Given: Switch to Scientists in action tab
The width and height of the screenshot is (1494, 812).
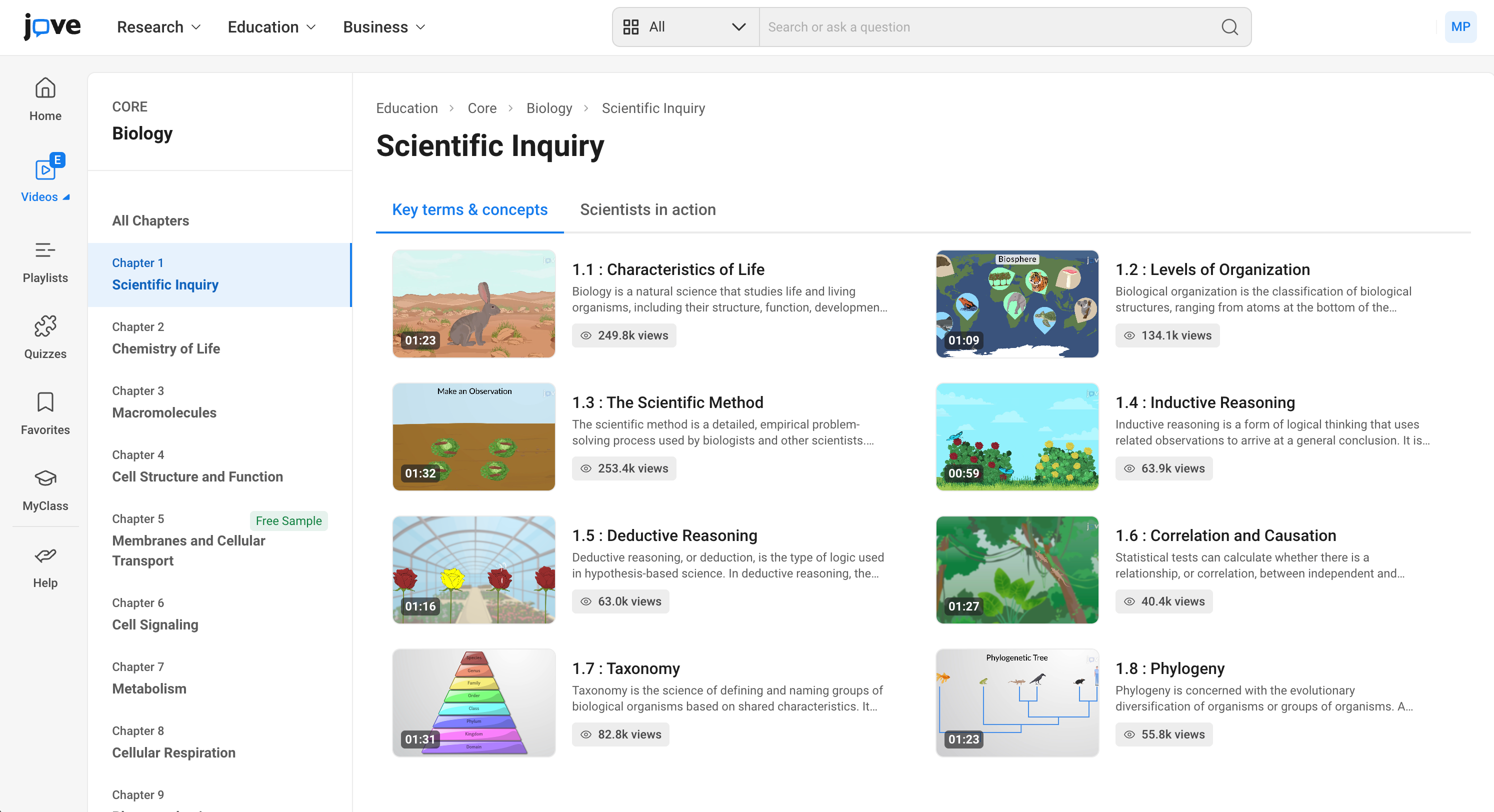Looking at the screenshot, I should click(647, 209).
